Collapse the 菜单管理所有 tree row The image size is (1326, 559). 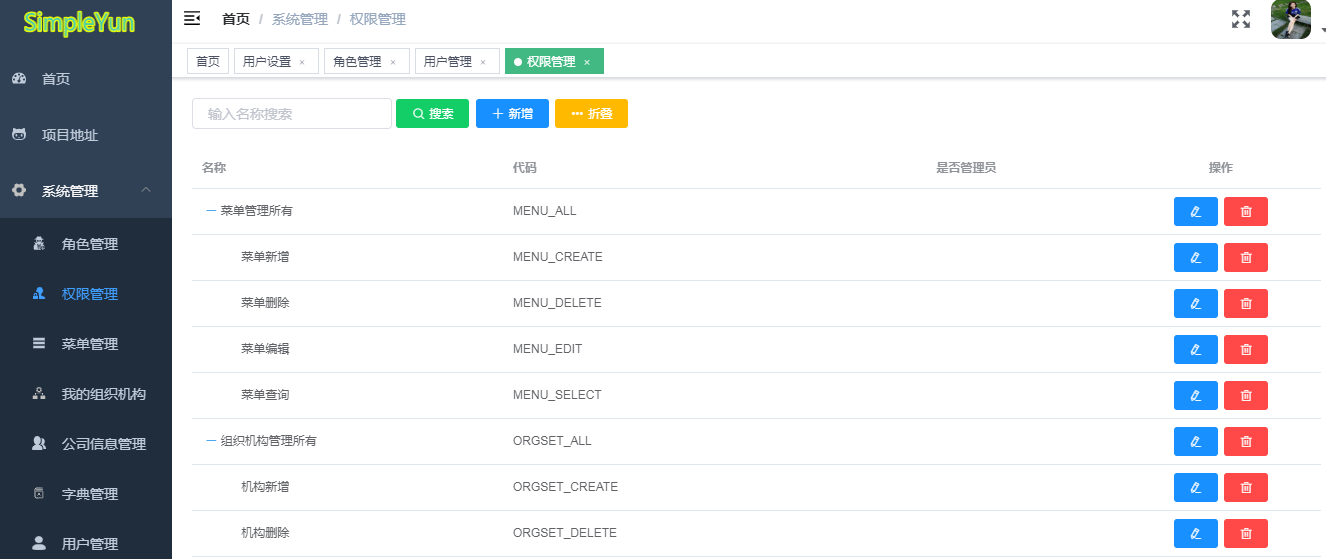(211, 211)
